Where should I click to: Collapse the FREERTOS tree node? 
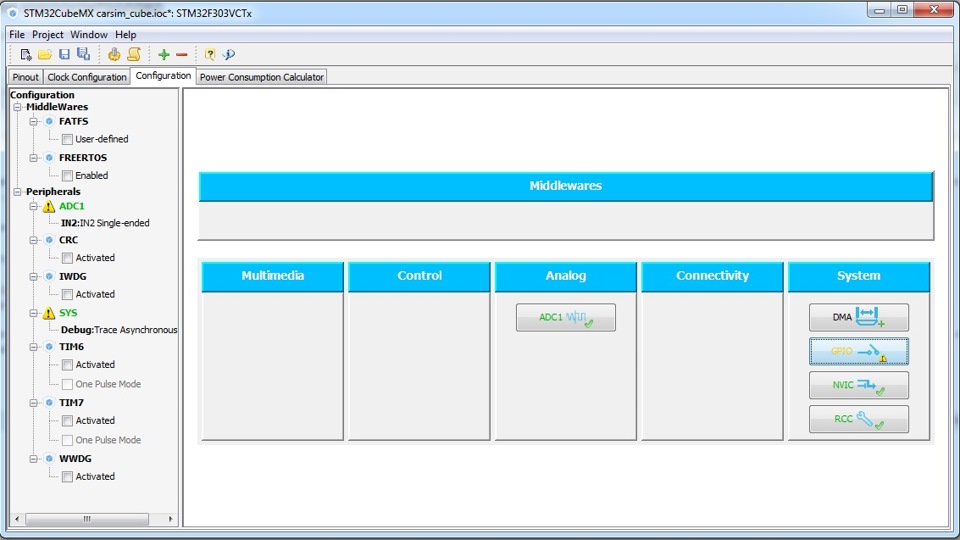click(34, 157)
